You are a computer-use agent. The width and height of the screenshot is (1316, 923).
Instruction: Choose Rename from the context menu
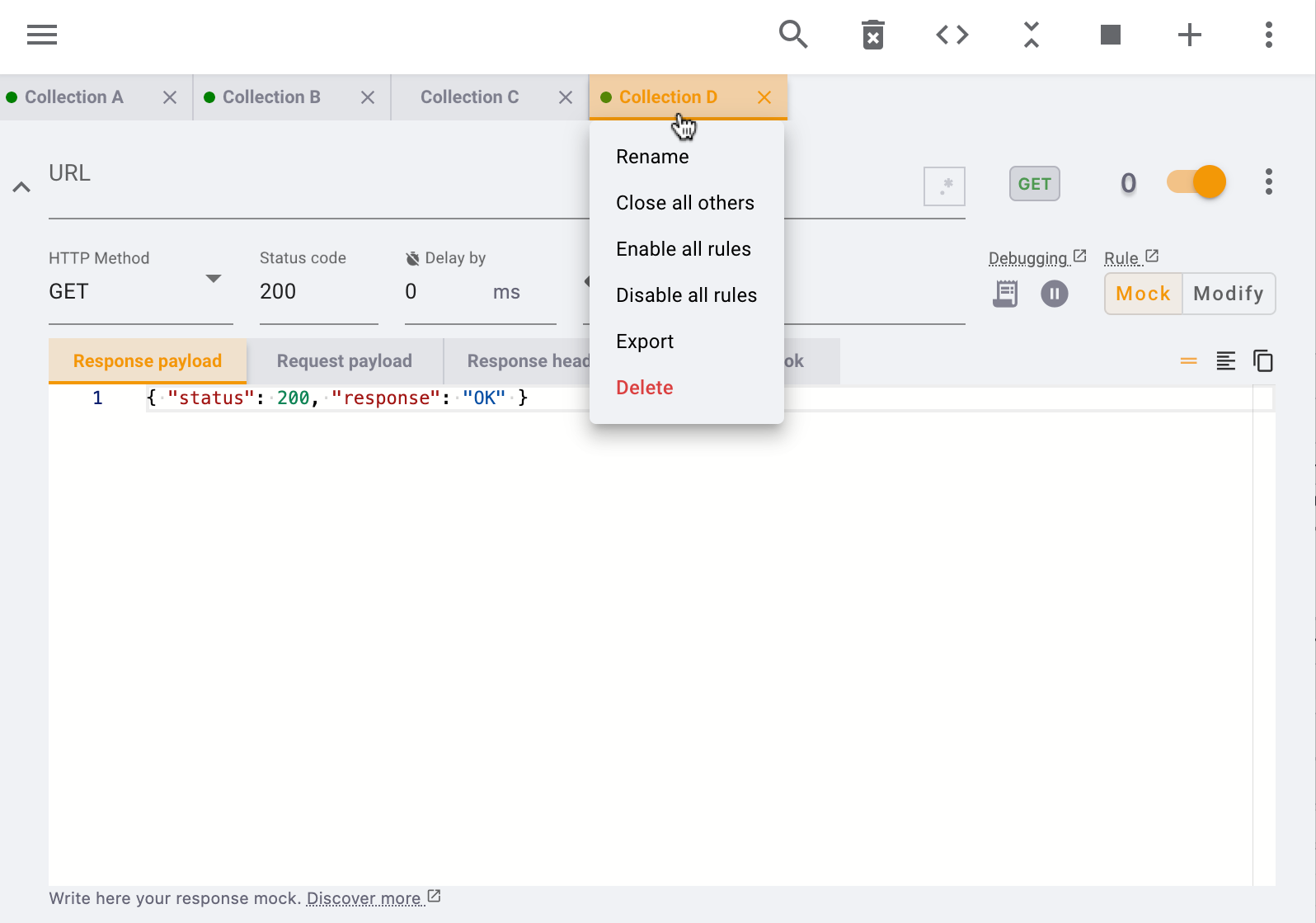tap(652, 157)
